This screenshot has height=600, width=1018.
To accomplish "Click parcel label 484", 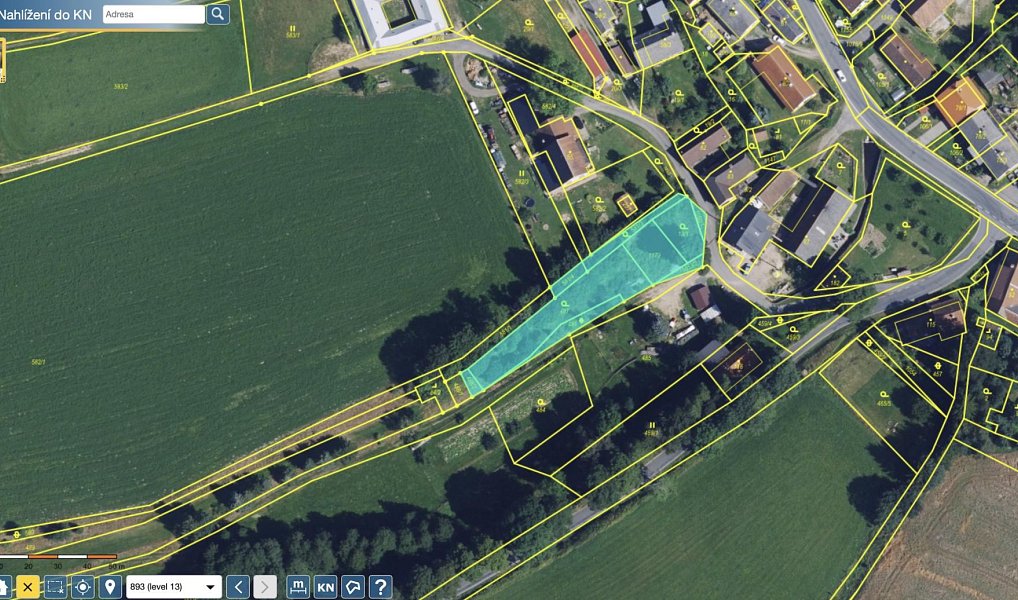I will [541, 410].
